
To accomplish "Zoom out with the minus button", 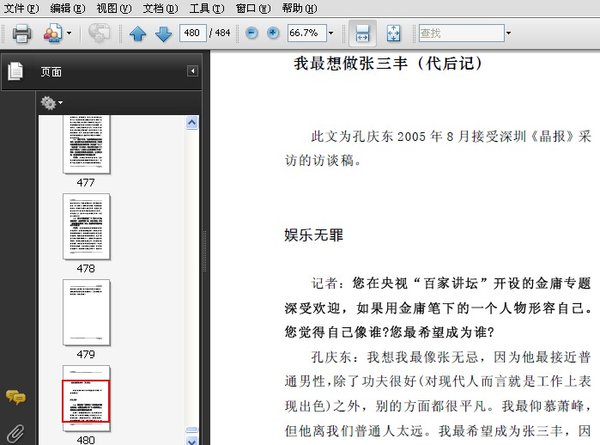I will pos(251,33).
